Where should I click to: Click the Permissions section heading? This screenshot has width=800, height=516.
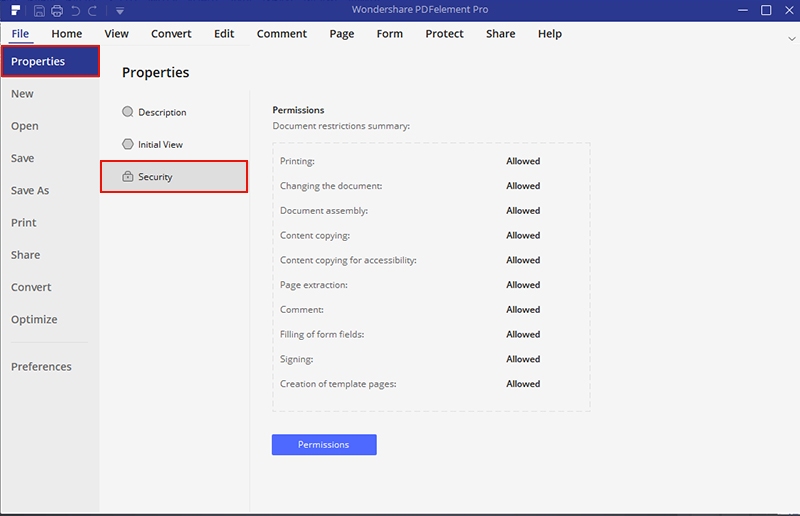(x=298, y=110)
